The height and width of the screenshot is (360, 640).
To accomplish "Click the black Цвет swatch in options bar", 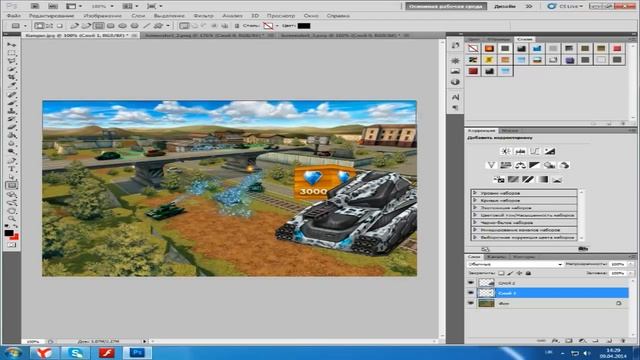I will pos(304,26).
